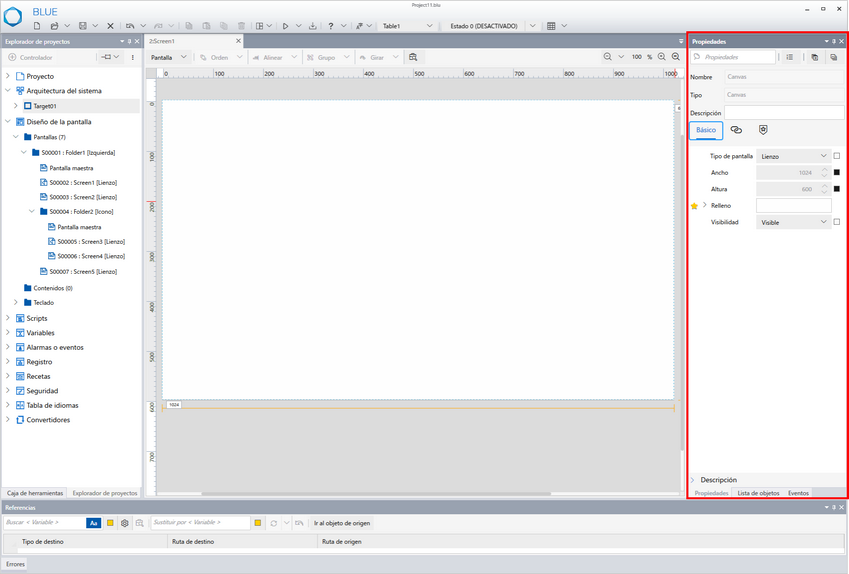The height and width of the screenshot is (574, 849).
Task: Open the security shield tab icon
Action: tap(763, 130)
